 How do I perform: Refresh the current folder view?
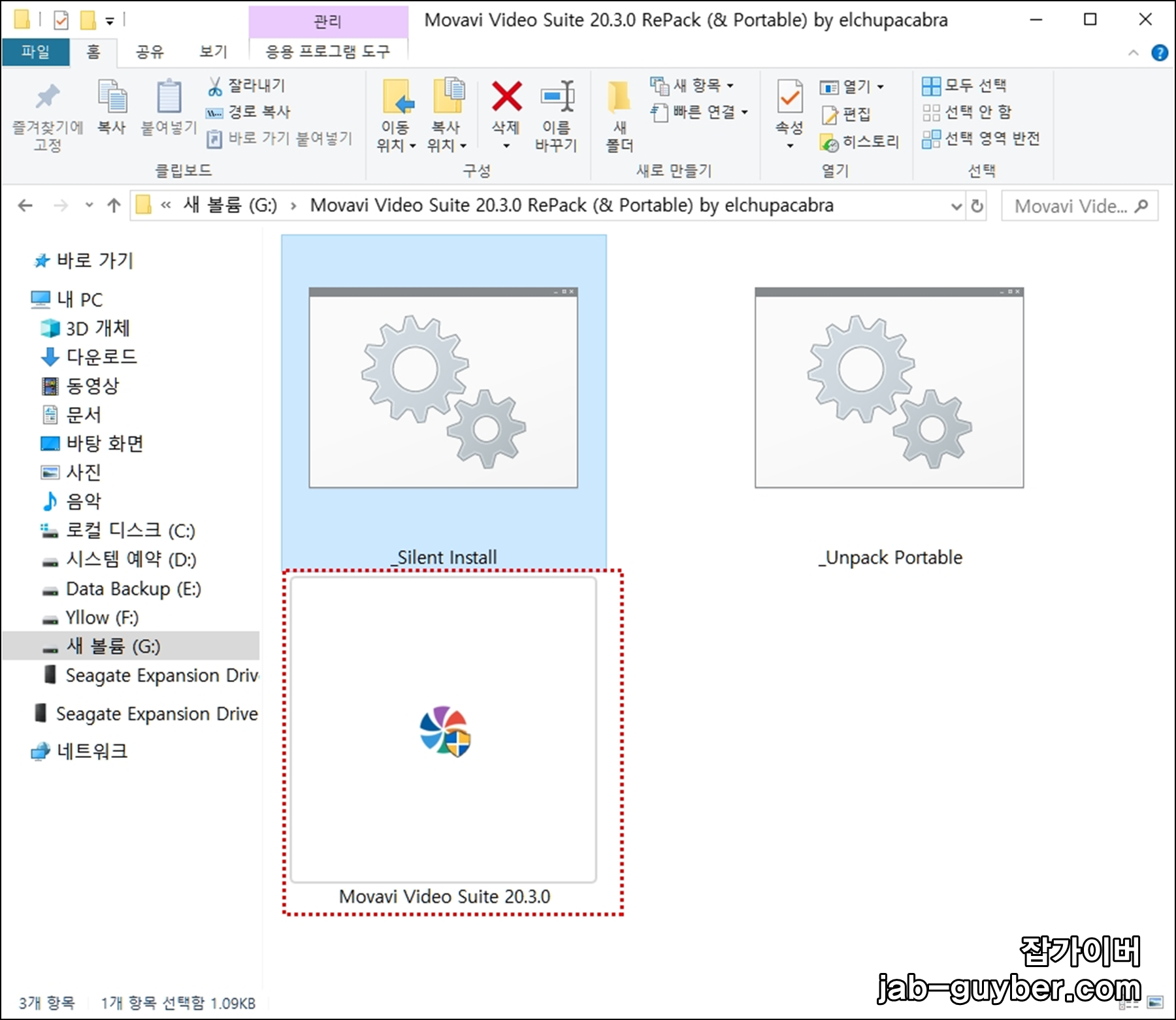[x=977, y=206]
